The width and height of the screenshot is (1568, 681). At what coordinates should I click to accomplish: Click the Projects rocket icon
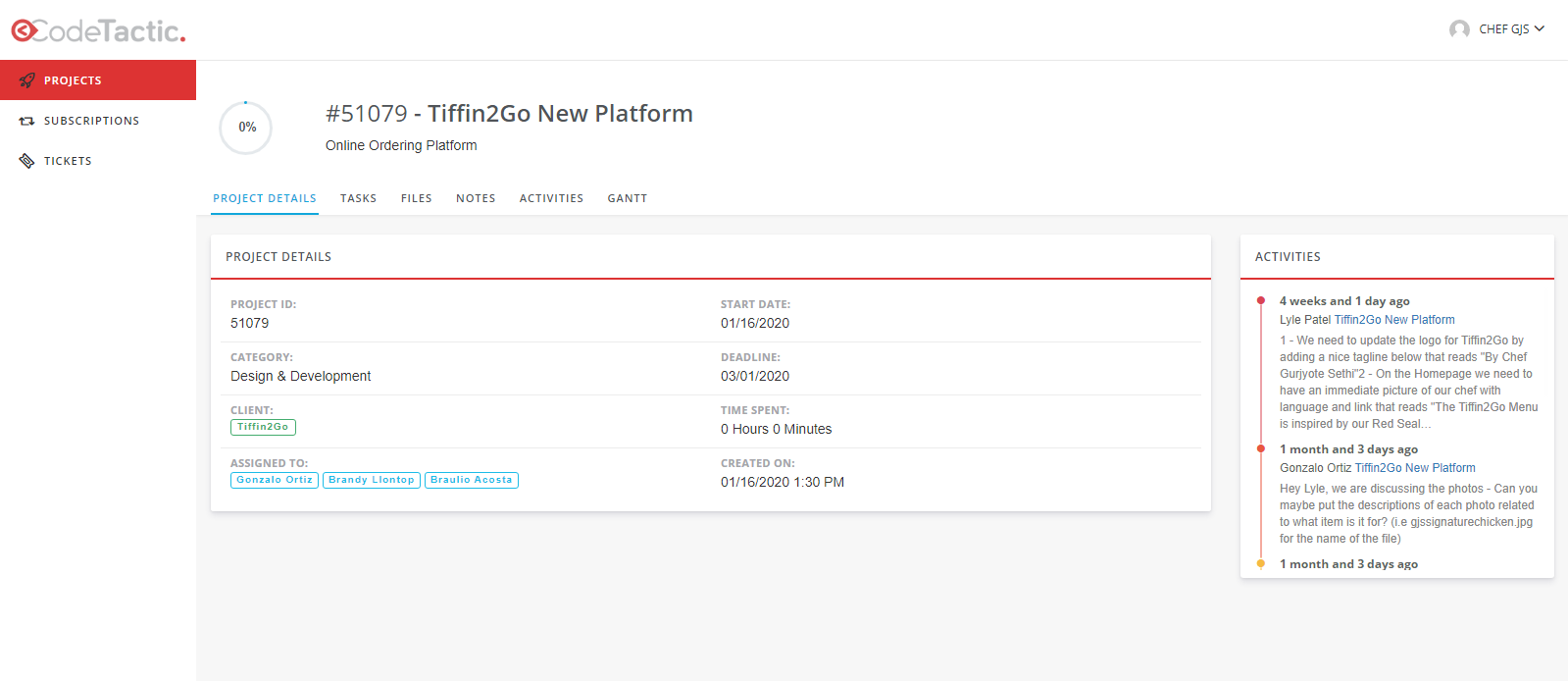tap(26, 80)
